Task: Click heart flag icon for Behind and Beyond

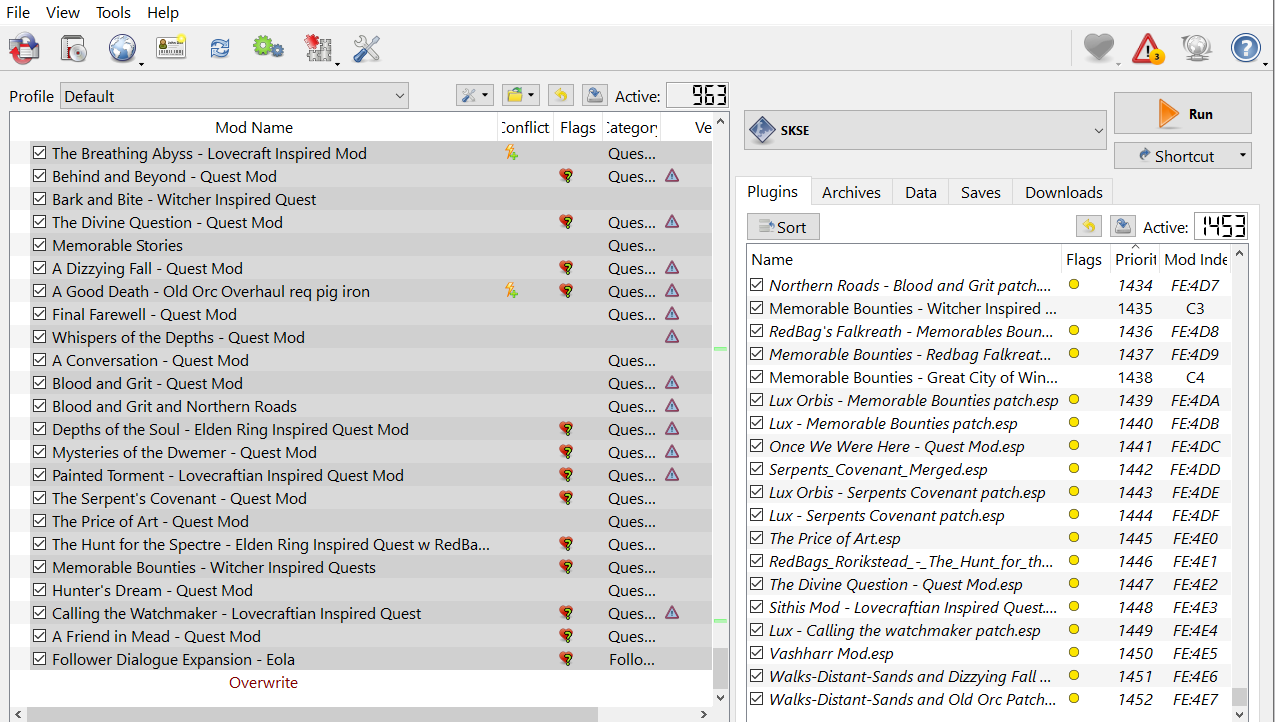Action: (x=566, y=176)
